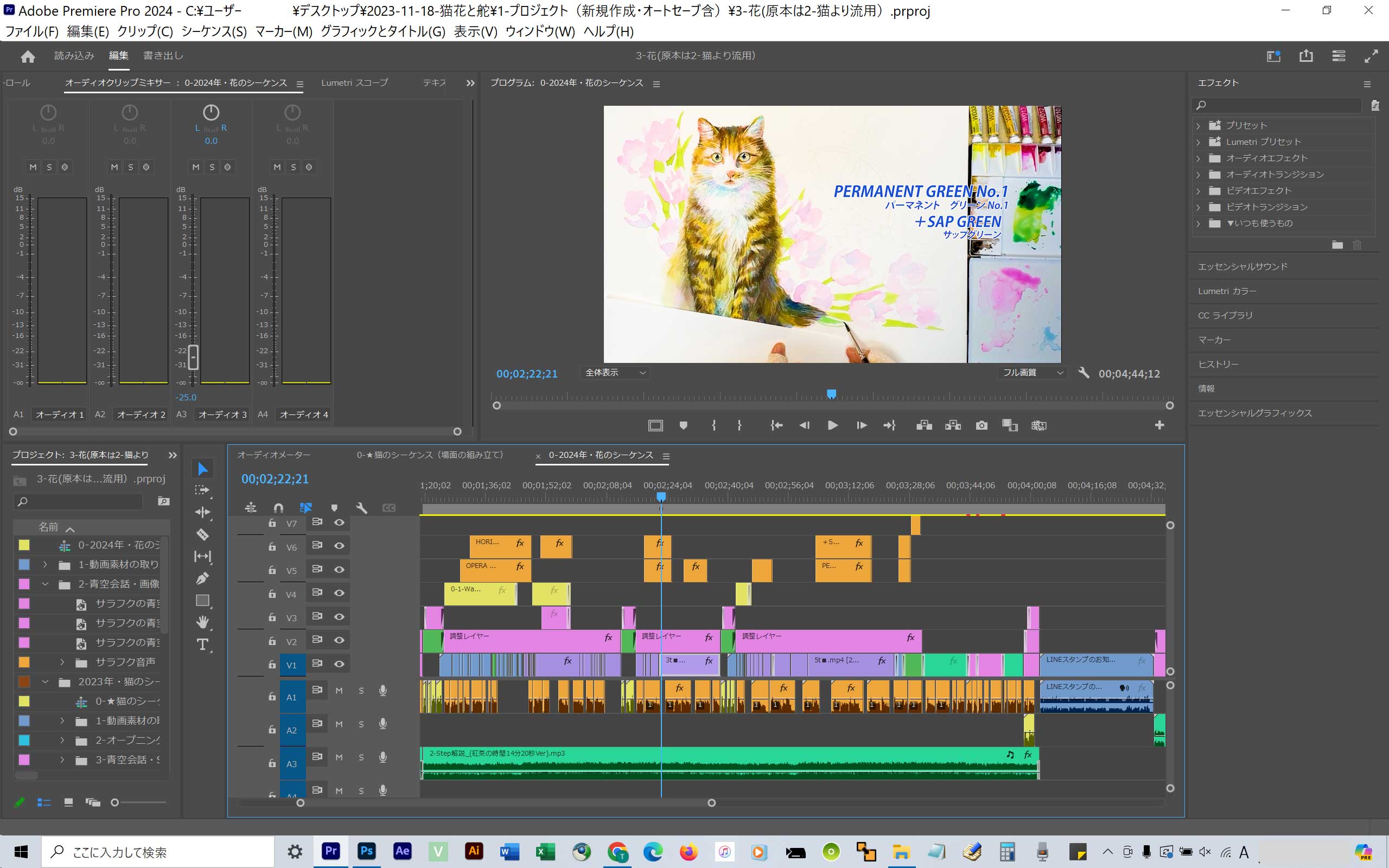This screenshot has width=1389, height=868.
Task: Click the Home icon
Action: pos(28,56)
